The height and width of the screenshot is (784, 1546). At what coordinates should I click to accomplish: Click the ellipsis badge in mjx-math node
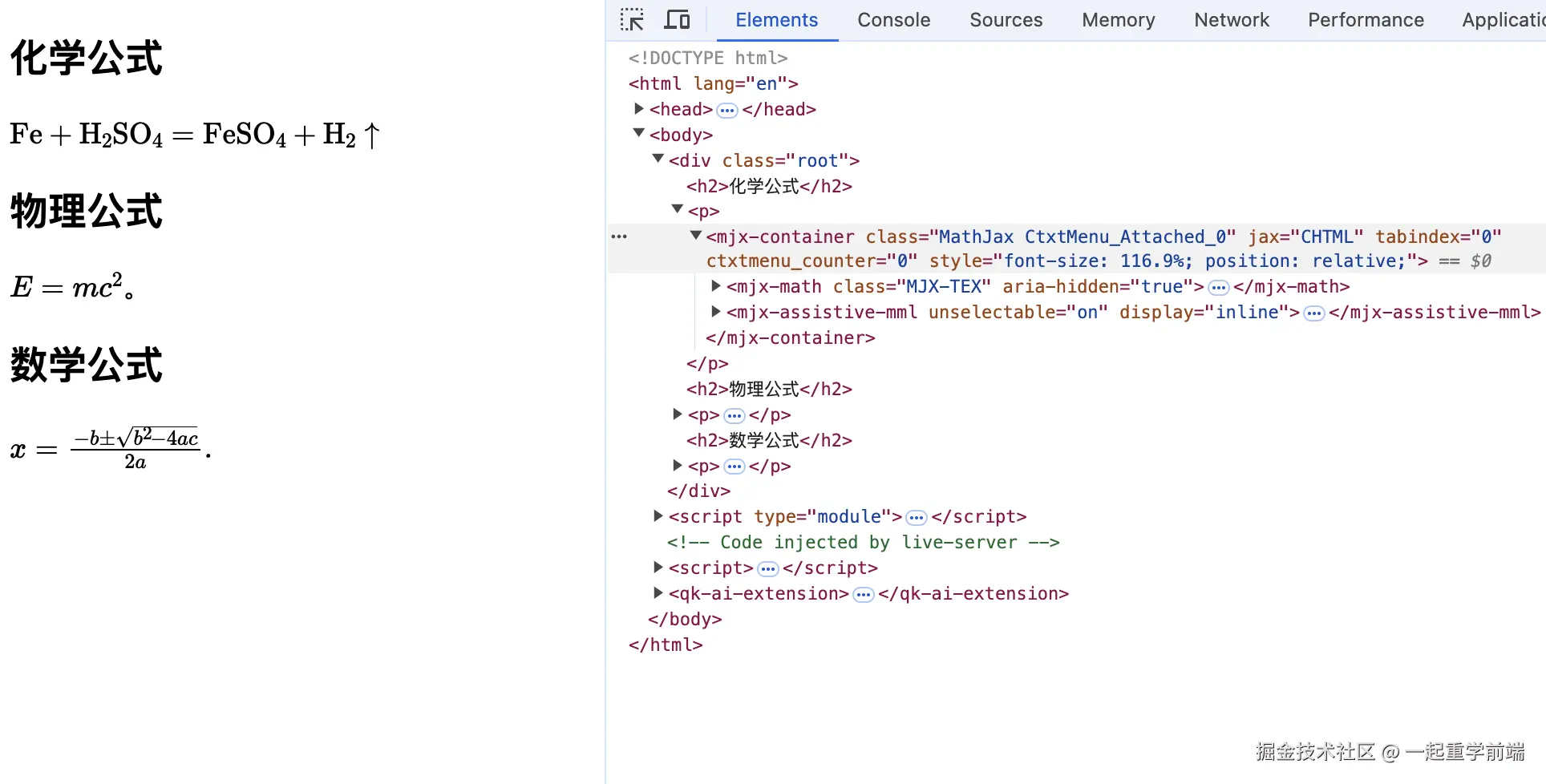[1219, 287]
